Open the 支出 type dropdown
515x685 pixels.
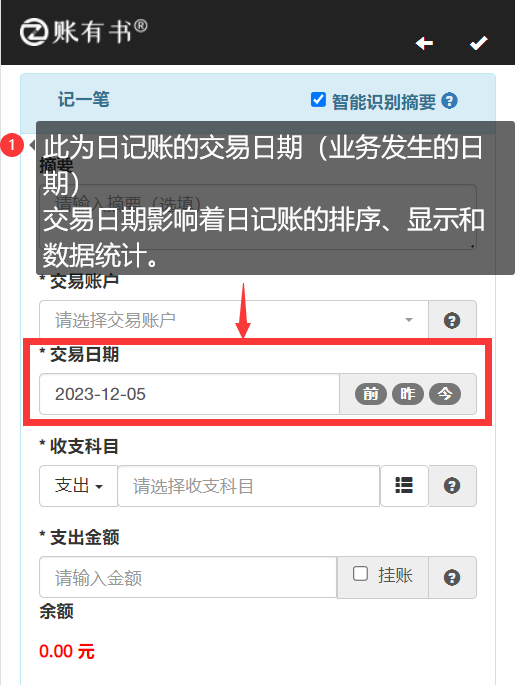click(x=79, y=486)
